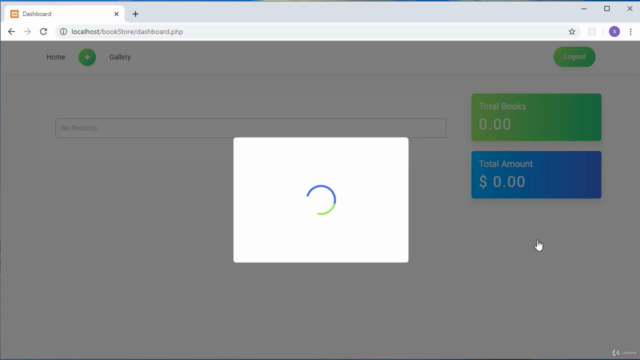Bookmark this page with the star icon
Screen dimensions: 640x360
pyautogui.click(x=572, y=31)
